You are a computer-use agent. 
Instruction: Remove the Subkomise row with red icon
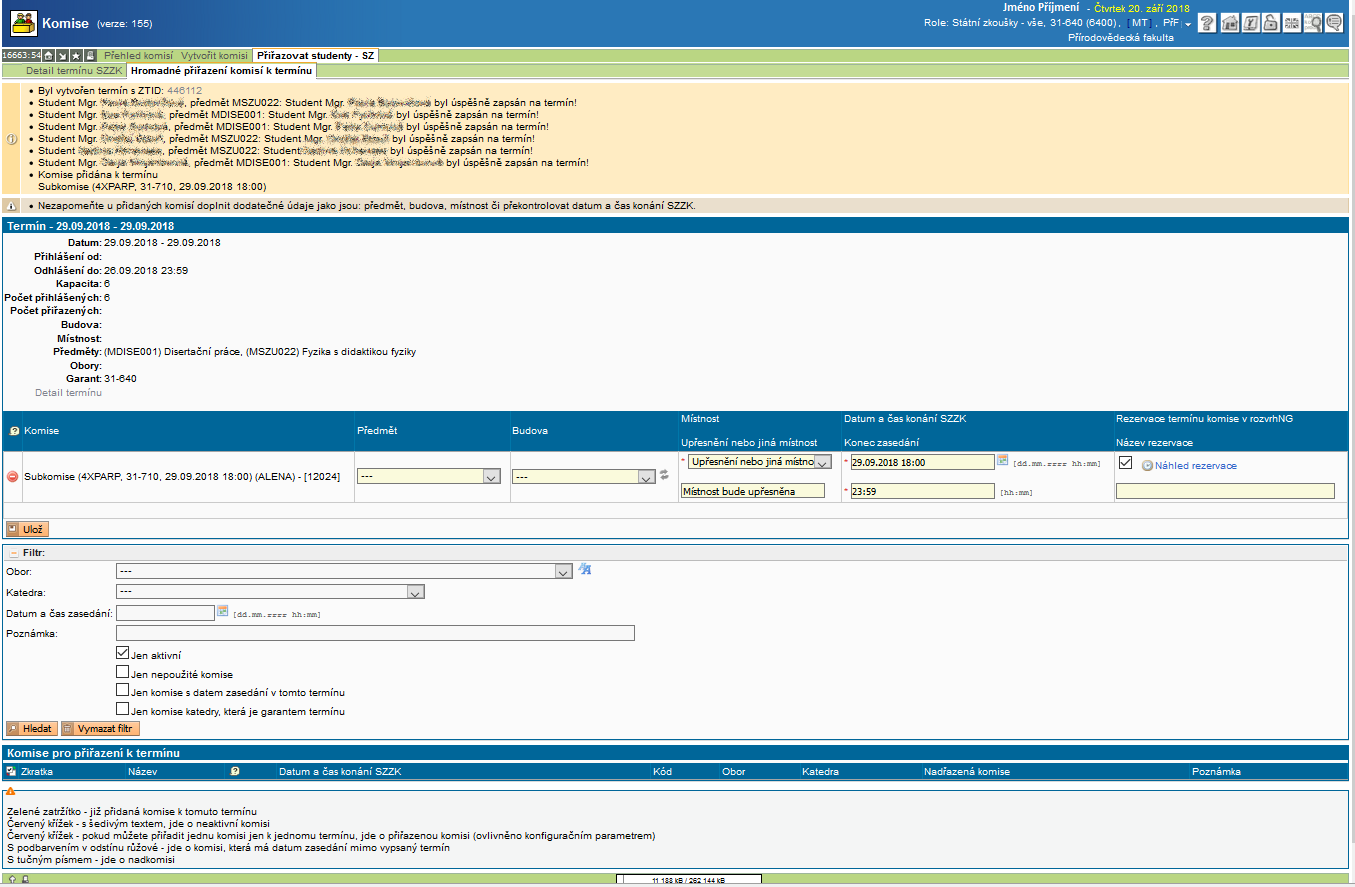point(13,477)
